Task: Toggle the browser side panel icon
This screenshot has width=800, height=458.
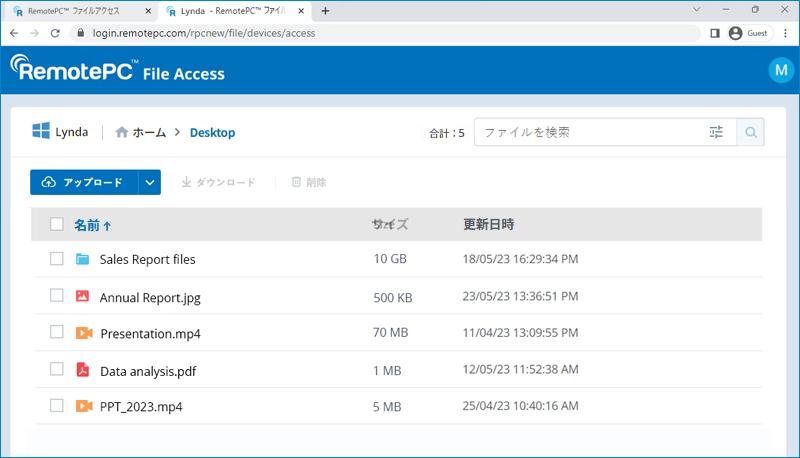Action: tap(715, 33)
